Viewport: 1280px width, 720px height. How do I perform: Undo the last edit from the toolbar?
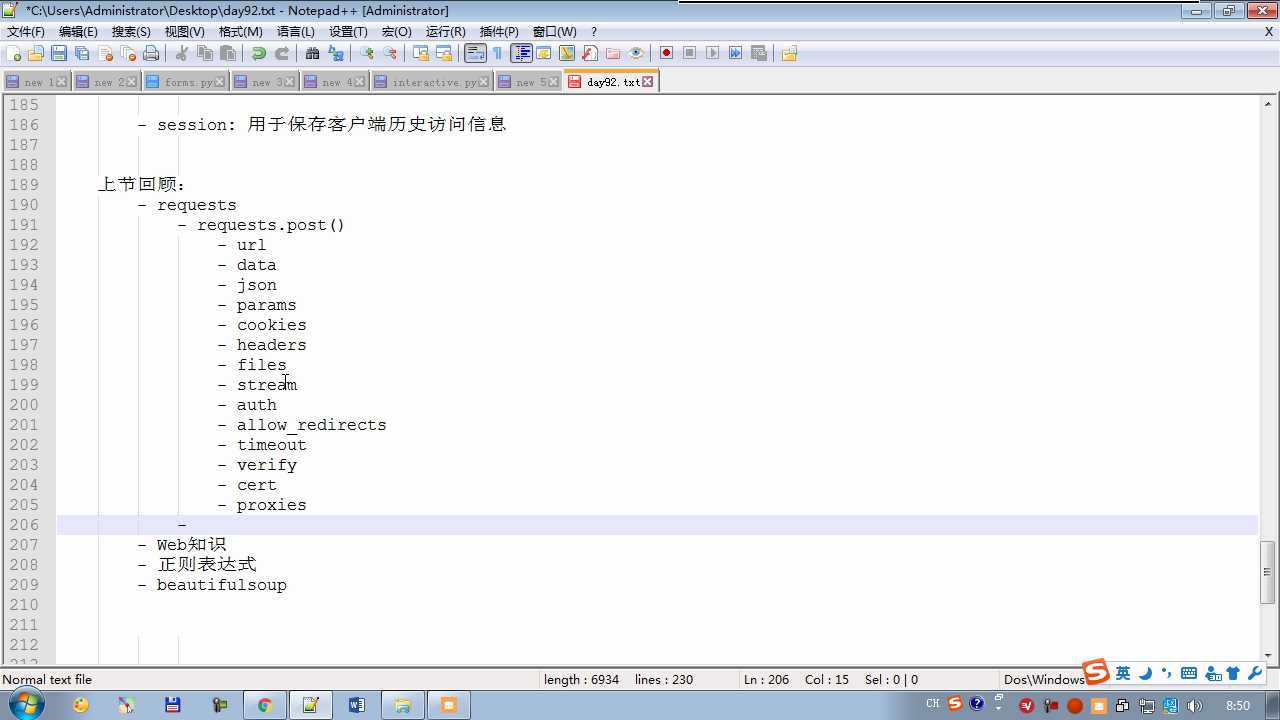[259, 53]
